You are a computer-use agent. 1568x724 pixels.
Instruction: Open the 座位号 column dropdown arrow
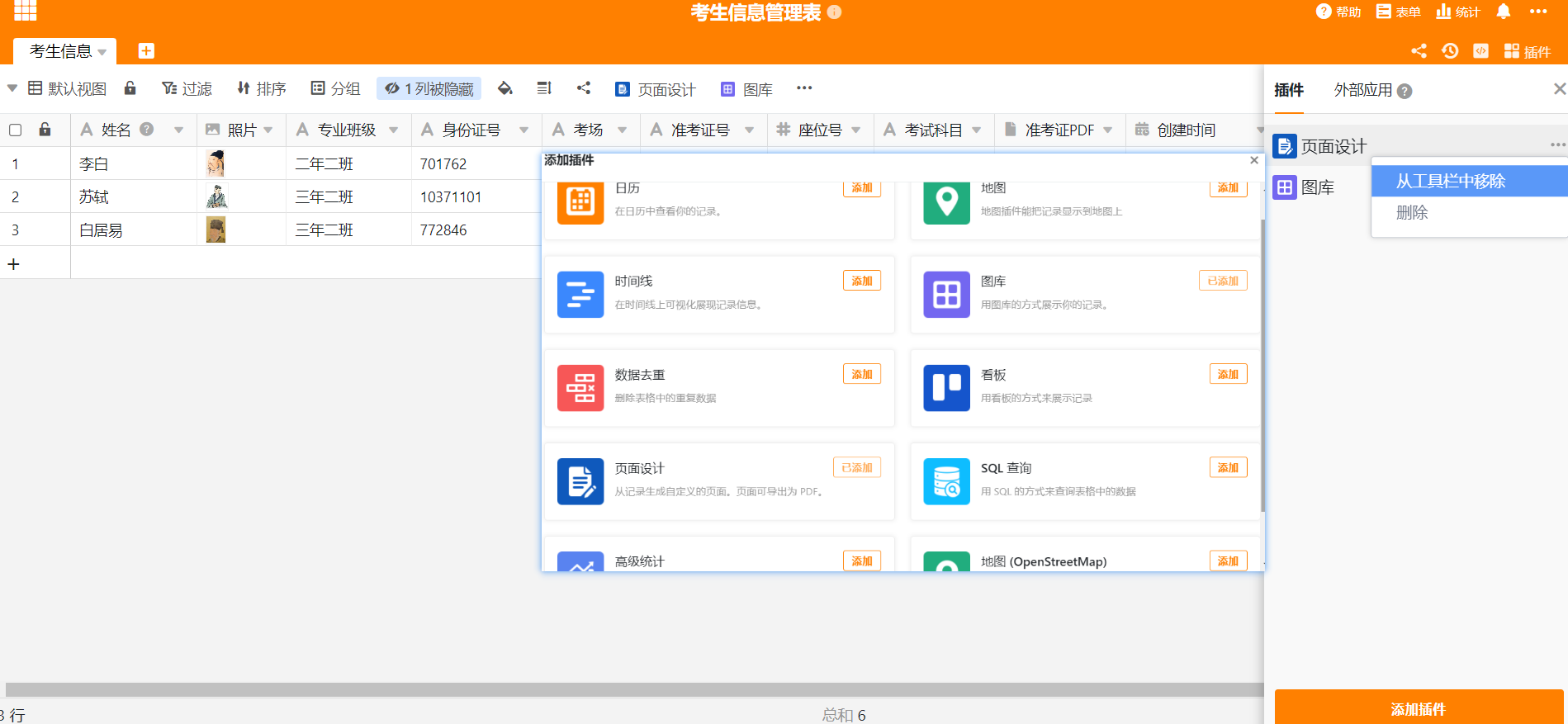point(855,130)
